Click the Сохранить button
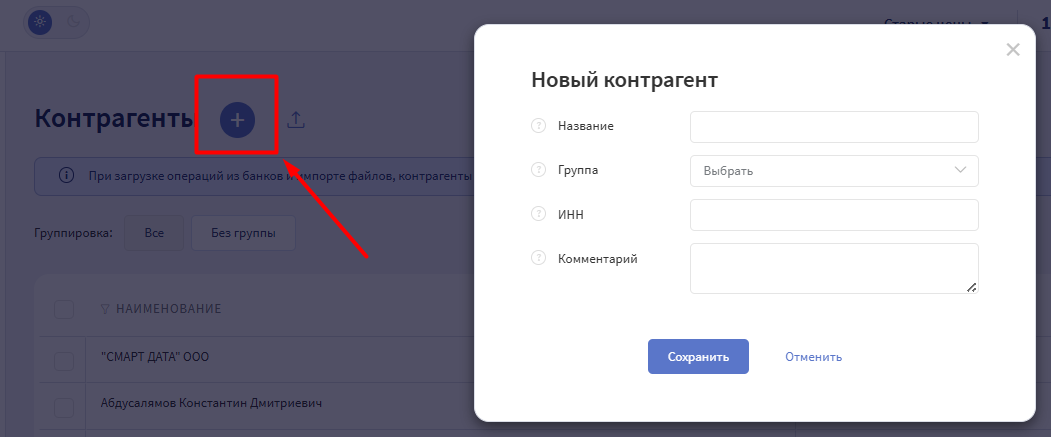Image resolution: width=1051 pixels, height=437 pixels. [698, 357]
